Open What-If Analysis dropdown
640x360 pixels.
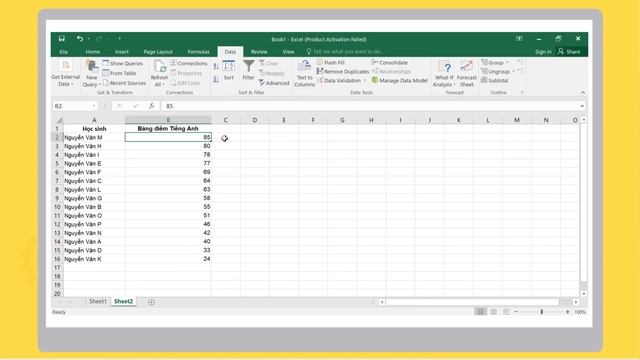(444, 73)
